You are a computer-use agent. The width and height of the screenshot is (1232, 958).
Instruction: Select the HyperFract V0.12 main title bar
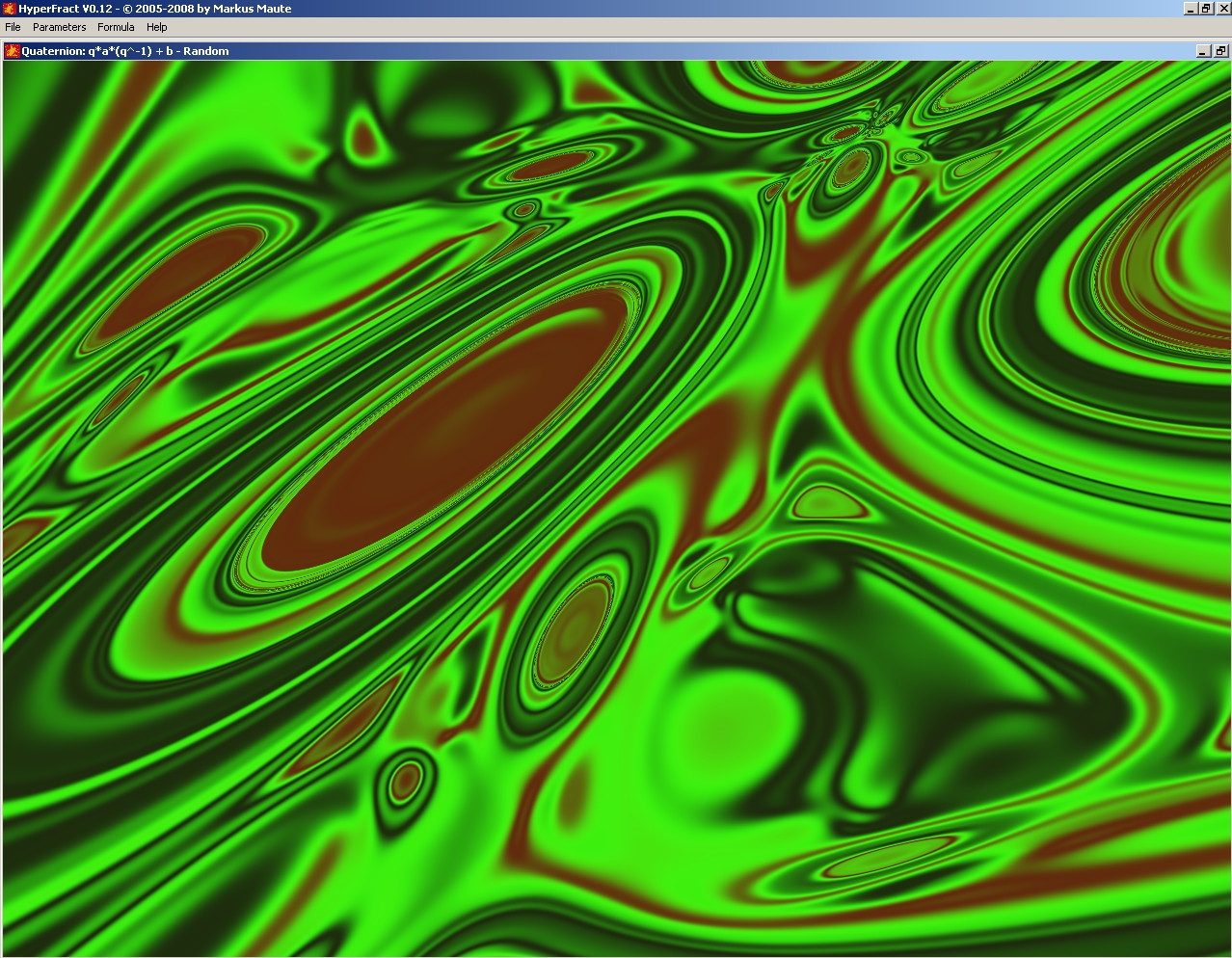pyautogui.click(x=578, y=9)
